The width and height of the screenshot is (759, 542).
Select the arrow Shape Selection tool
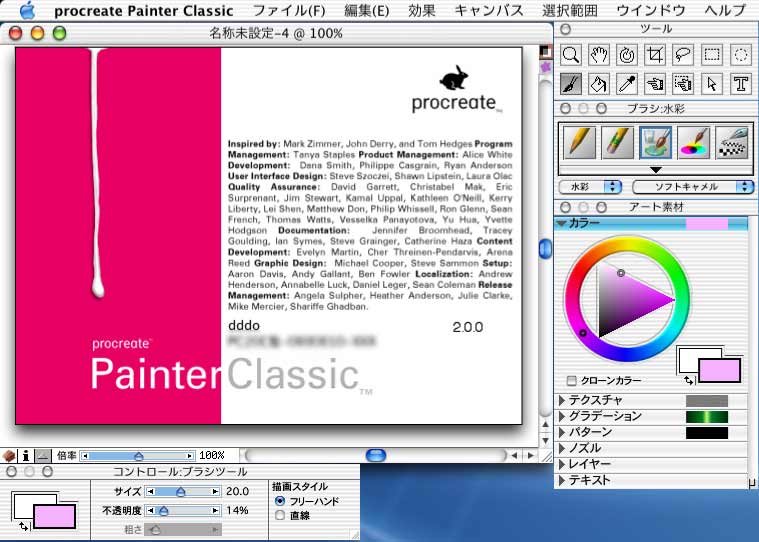pyautogui.click(x=712, y=84)
